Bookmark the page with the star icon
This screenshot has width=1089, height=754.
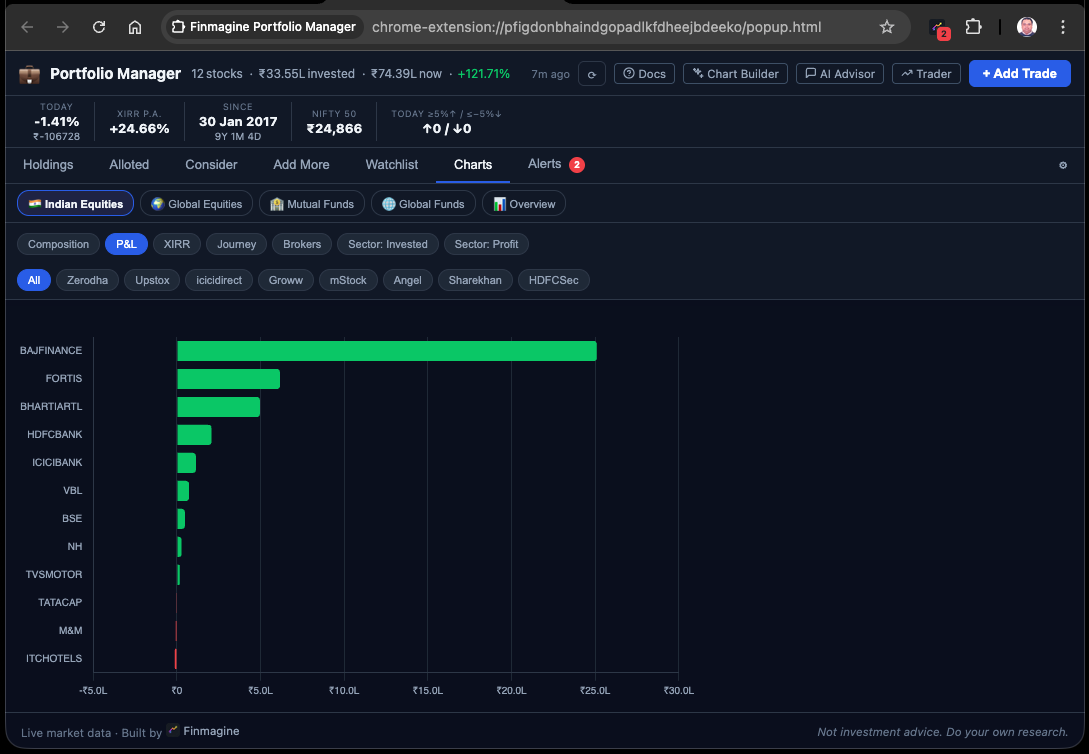click(x=887, y=27)
